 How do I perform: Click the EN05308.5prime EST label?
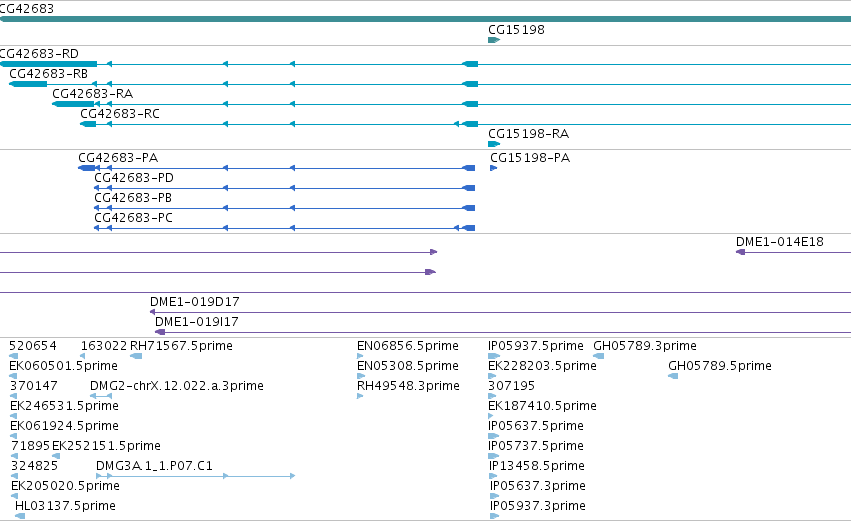(408, 366)
